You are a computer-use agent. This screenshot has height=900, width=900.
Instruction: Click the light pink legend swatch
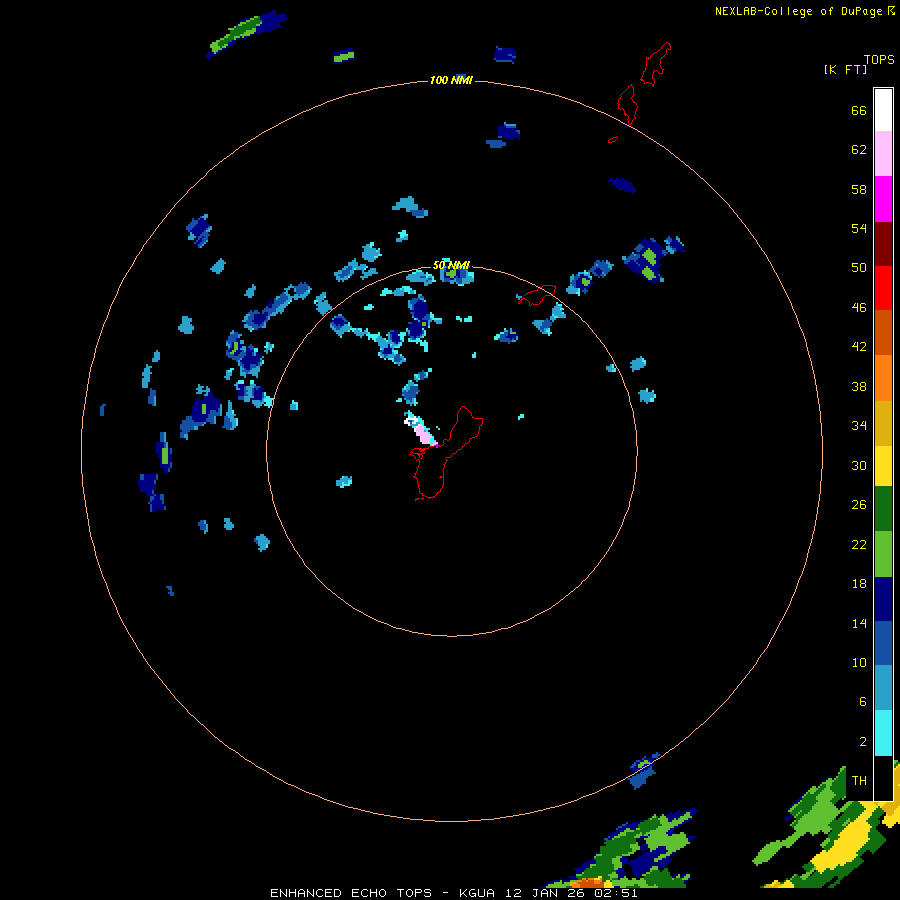coord(883,154)
